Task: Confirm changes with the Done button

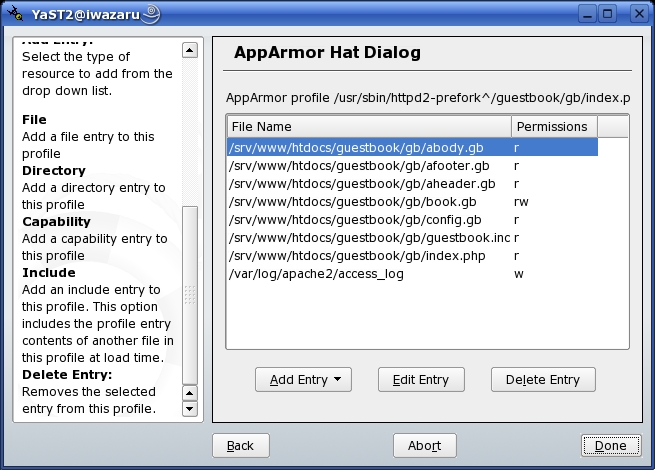Action: pos(609,446)
